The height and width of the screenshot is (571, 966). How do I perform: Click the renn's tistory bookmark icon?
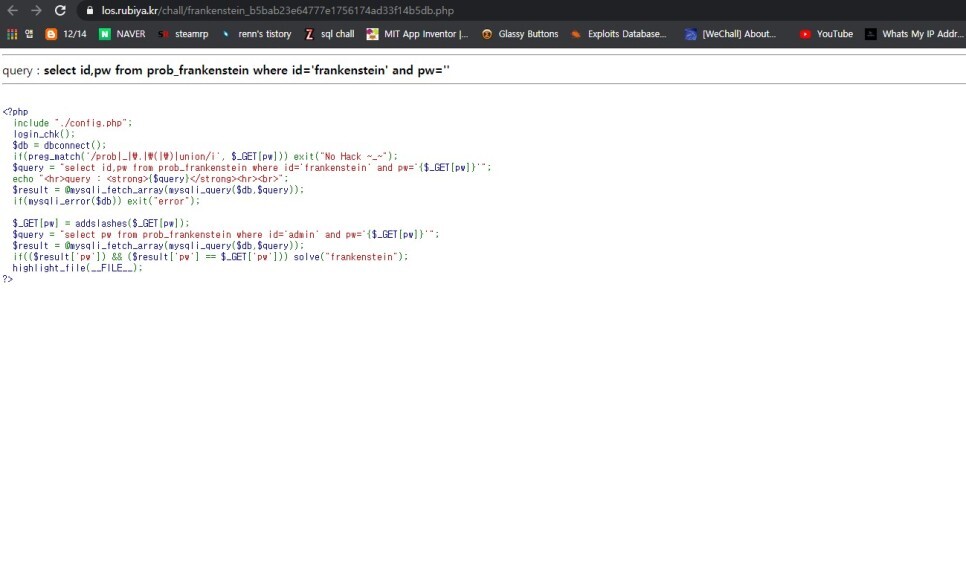[226, 34]
